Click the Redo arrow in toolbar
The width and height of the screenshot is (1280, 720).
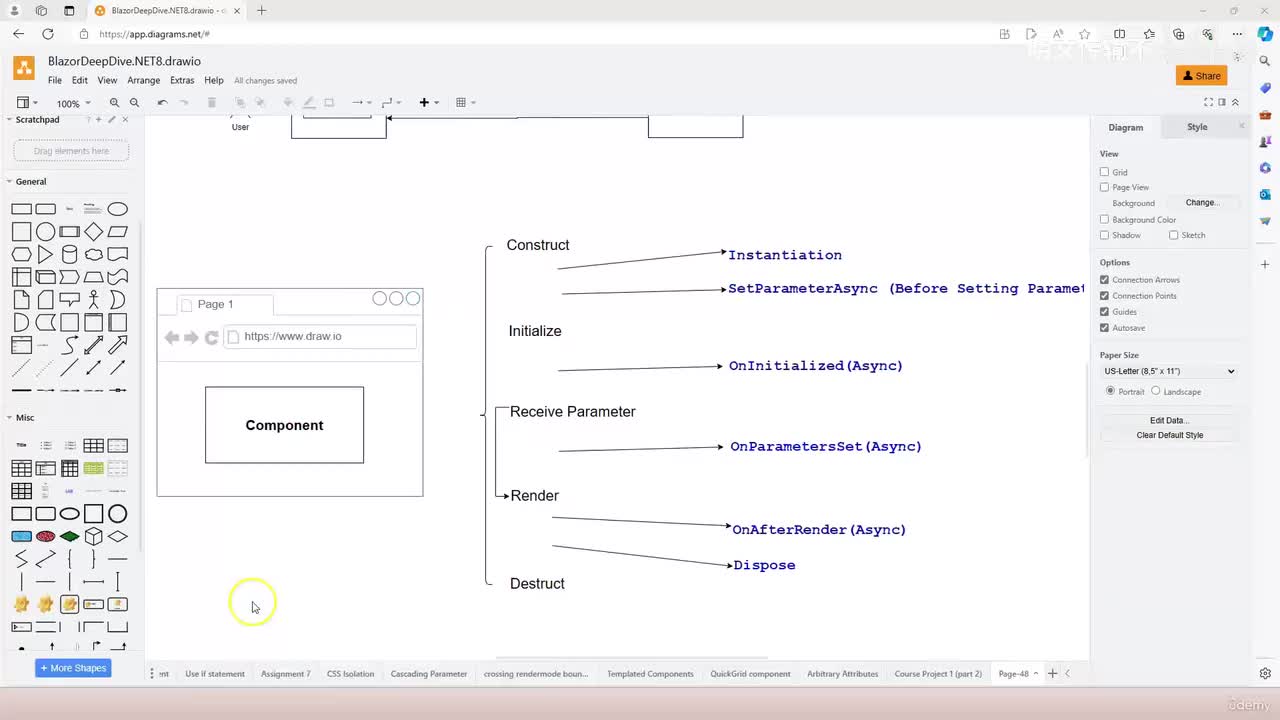coord(184,103)
